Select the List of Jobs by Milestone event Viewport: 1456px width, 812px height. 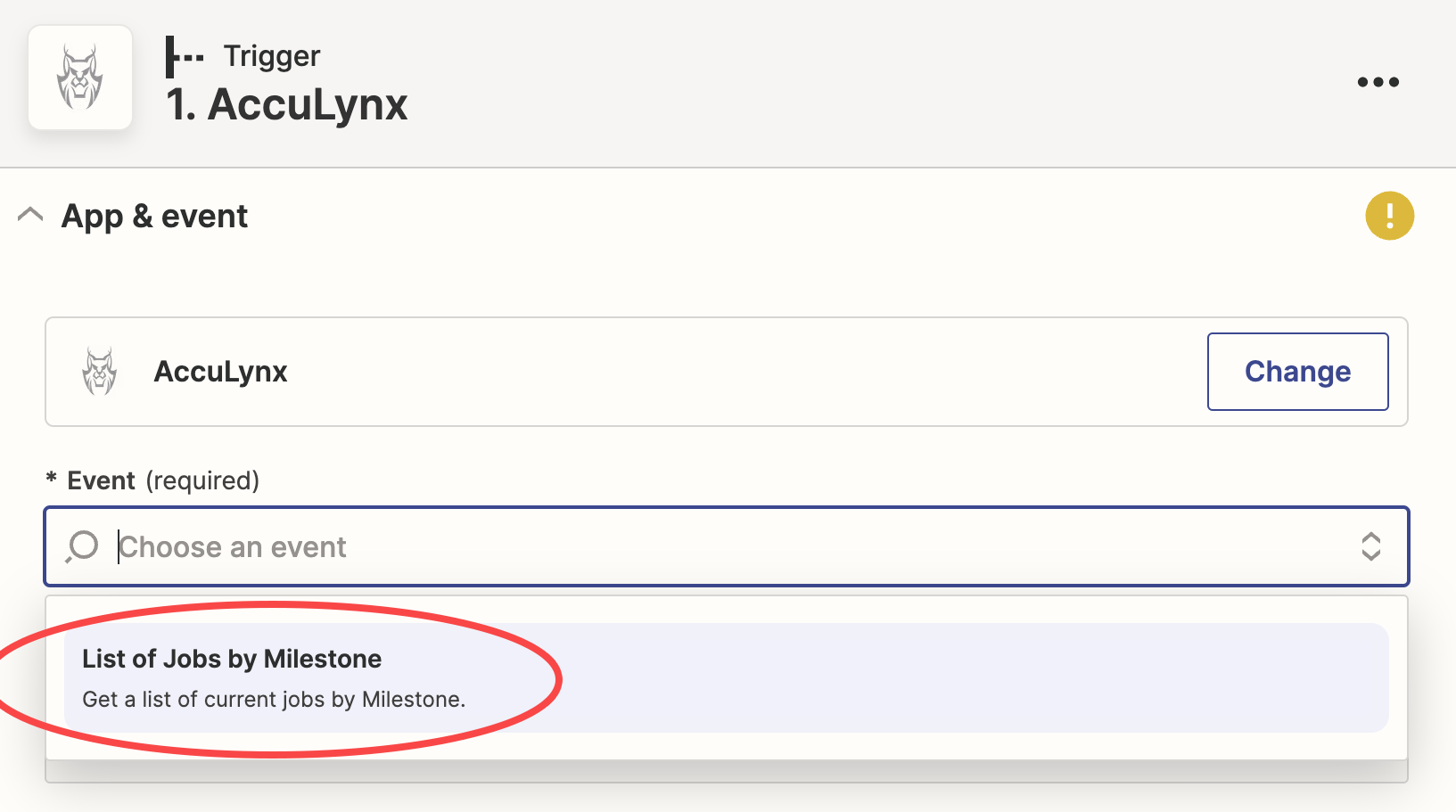click(232, 659)
